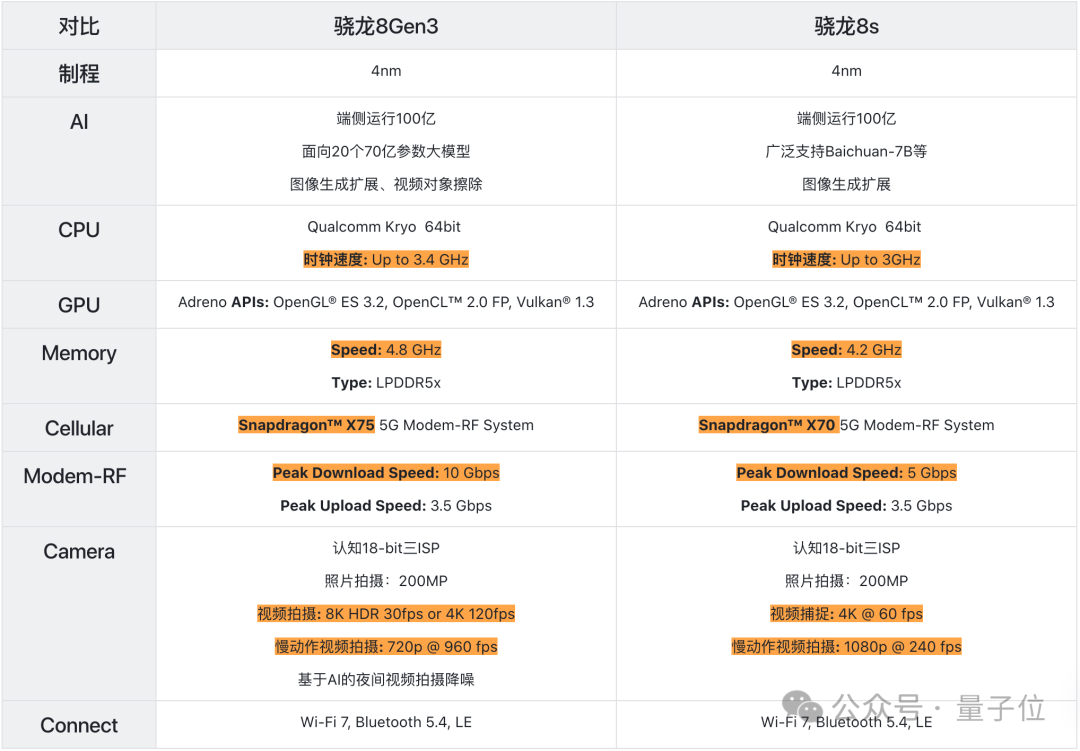
Task: Click the GPU row label
Action: [x=79, y=305]
